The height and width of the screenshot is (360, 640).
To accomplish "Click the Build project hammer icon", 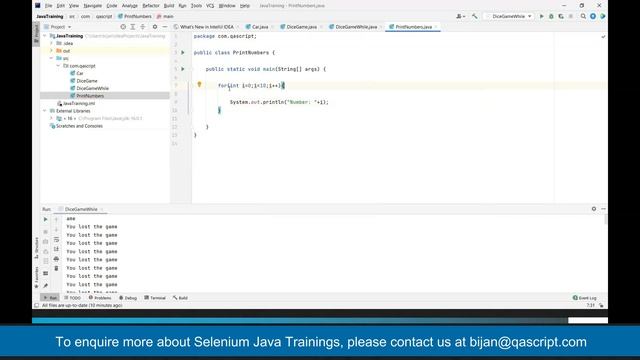I will pyautogui.click(x=474, y=16).
